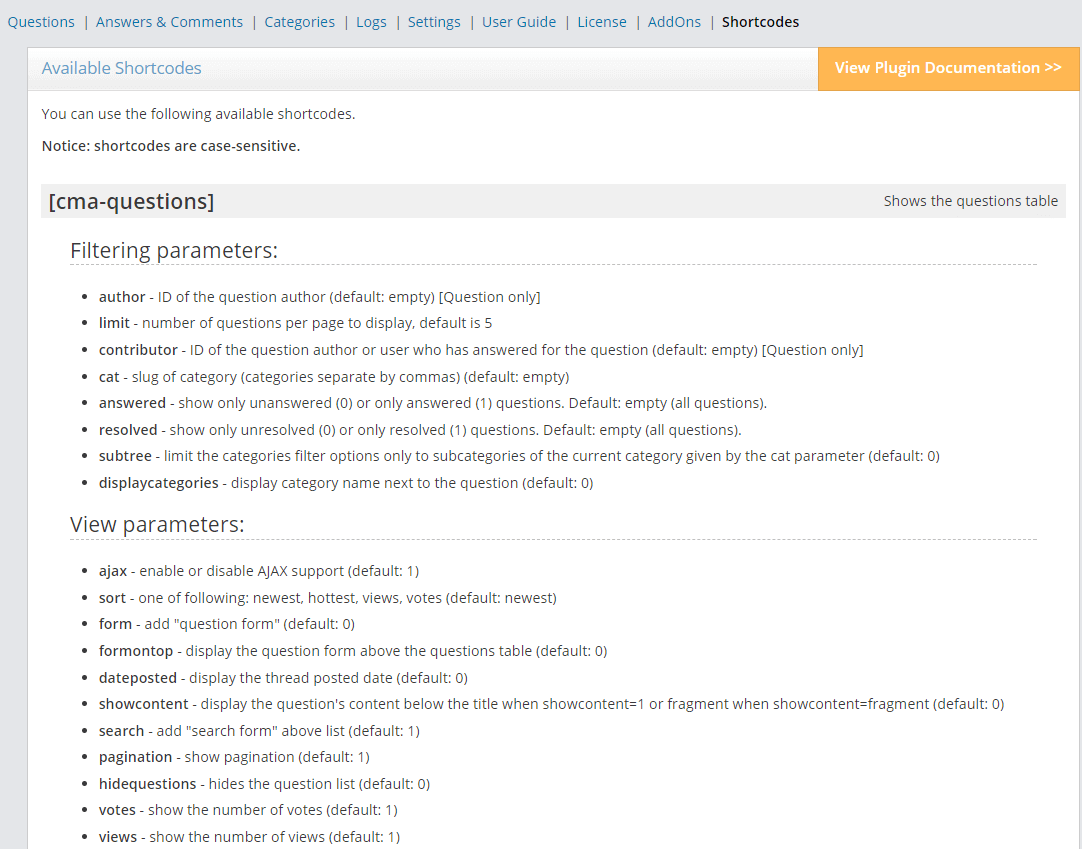Switch to the Categories tab
The height and width of the screenshot is (849, 1082).
point(299,21)
